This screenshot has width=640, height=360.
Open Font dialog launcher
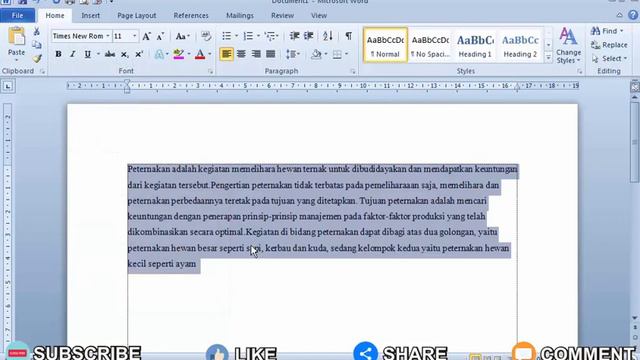pyautogui.click(x=211, y=71)
